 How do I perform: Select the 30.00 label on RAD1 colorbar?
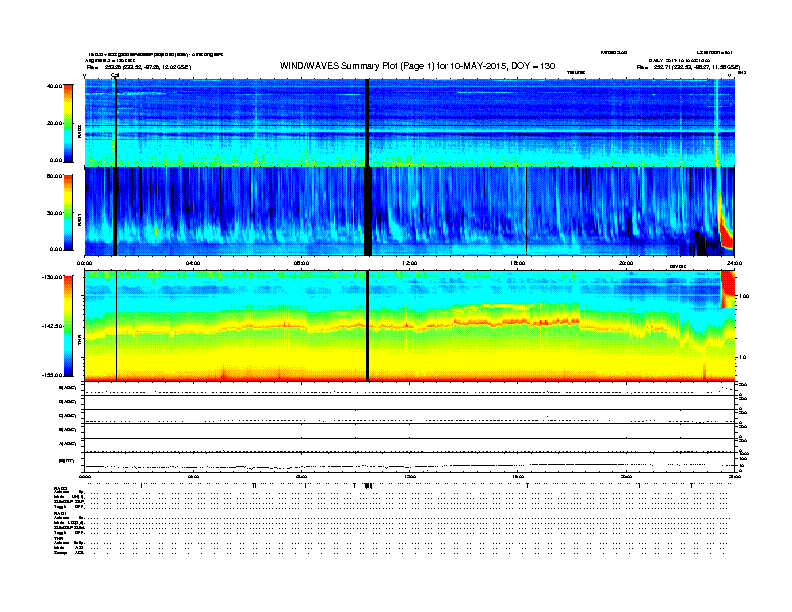tap(54, 213)
